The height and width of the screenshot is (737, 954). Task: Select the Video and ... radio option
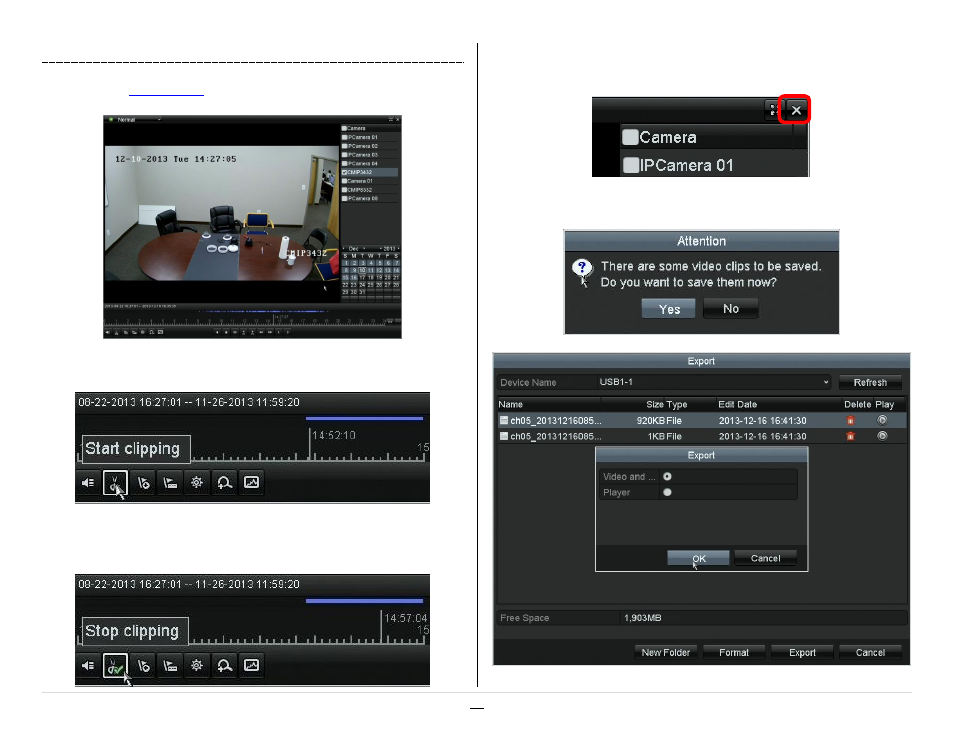point(667,477)
